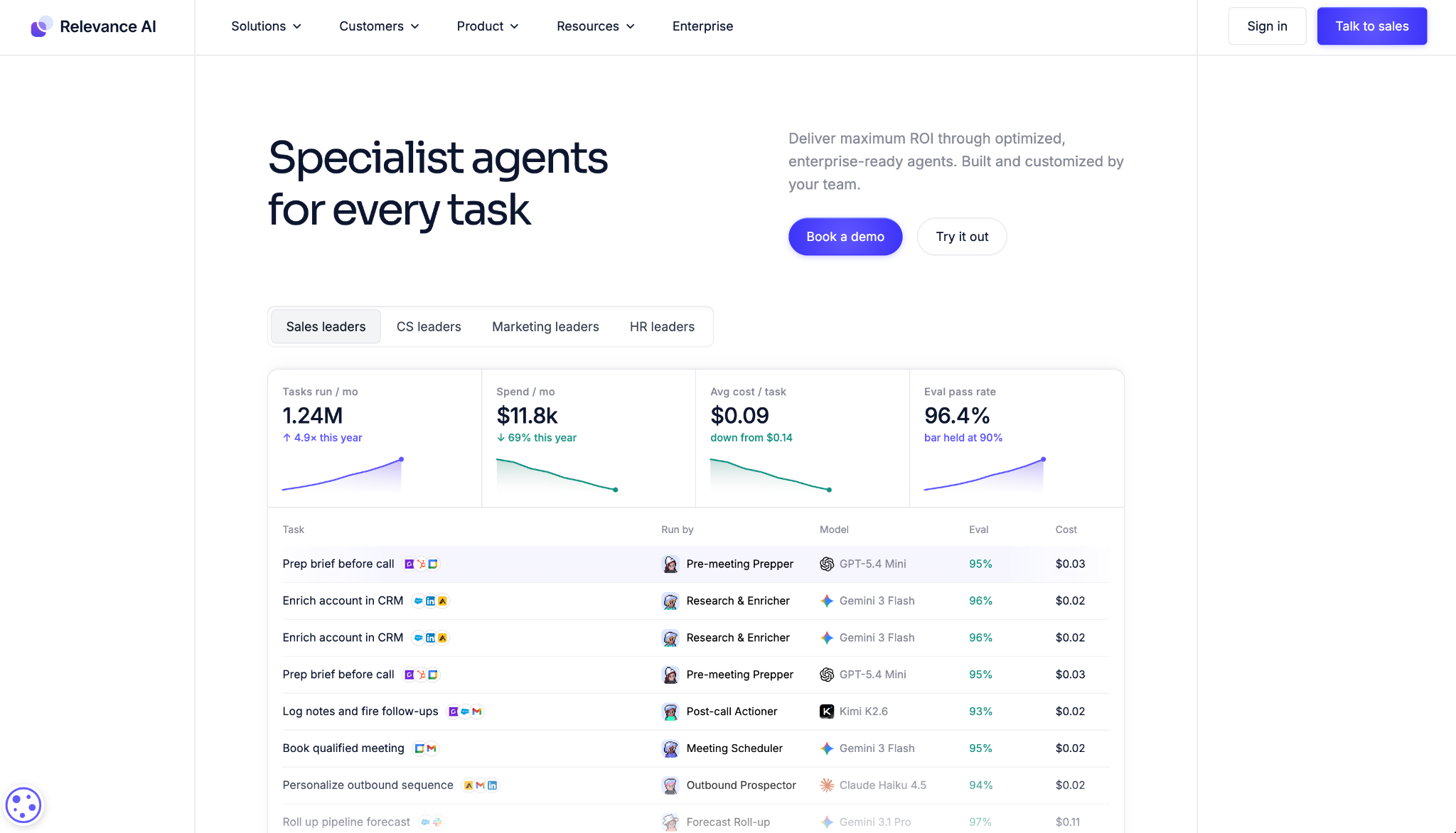This screenshot has height=833, width=1456.
Task: Click the 'Claude Haiku 4.5' model name
Action: point(883,785)
